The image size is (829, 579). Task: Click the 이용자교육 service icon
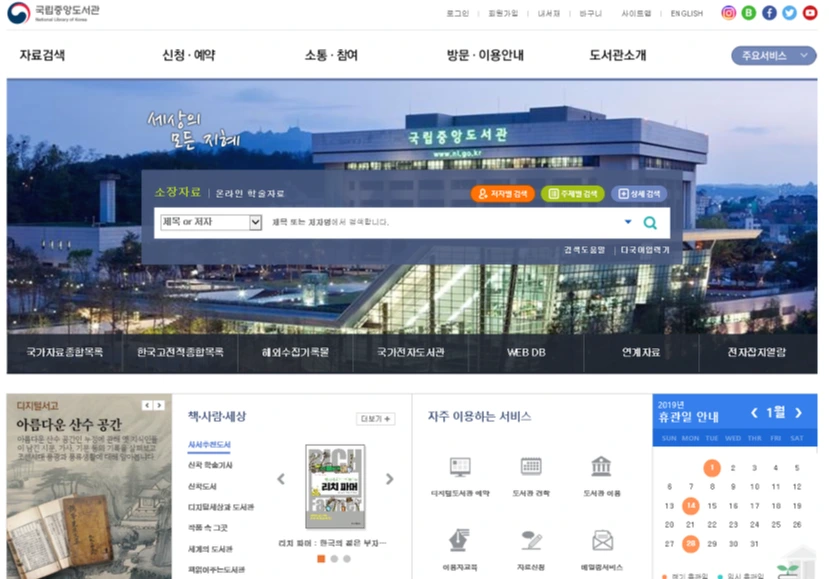(x=459, y=540)
